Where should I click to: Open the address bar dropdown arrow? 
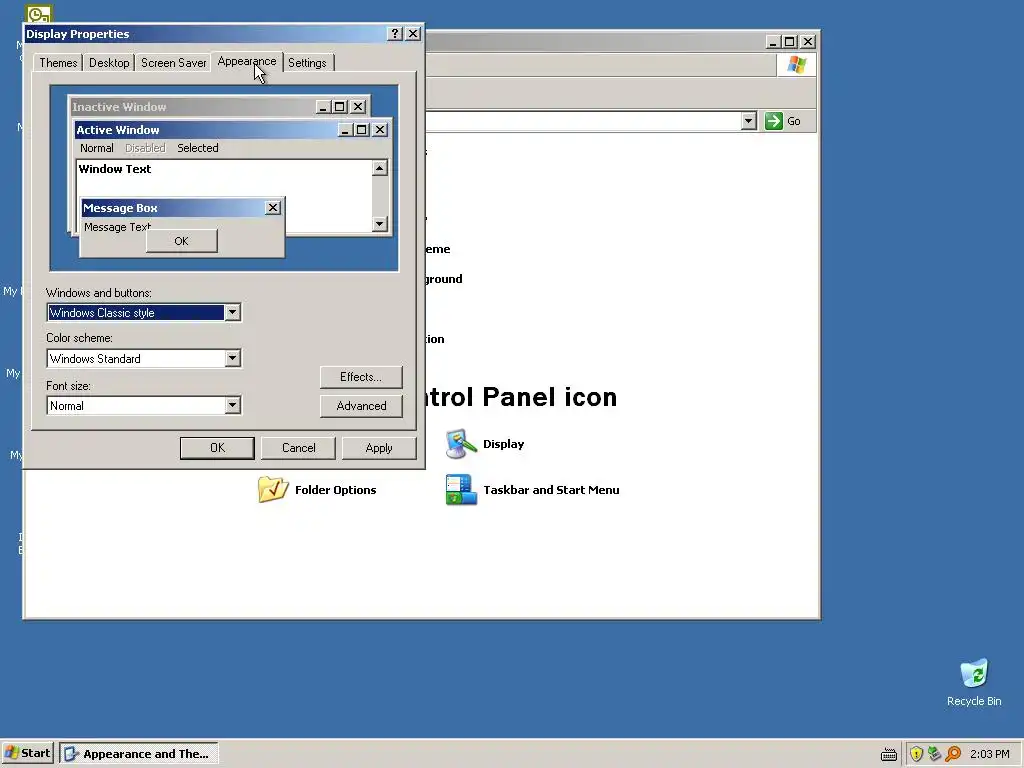[x=748, y=121]
